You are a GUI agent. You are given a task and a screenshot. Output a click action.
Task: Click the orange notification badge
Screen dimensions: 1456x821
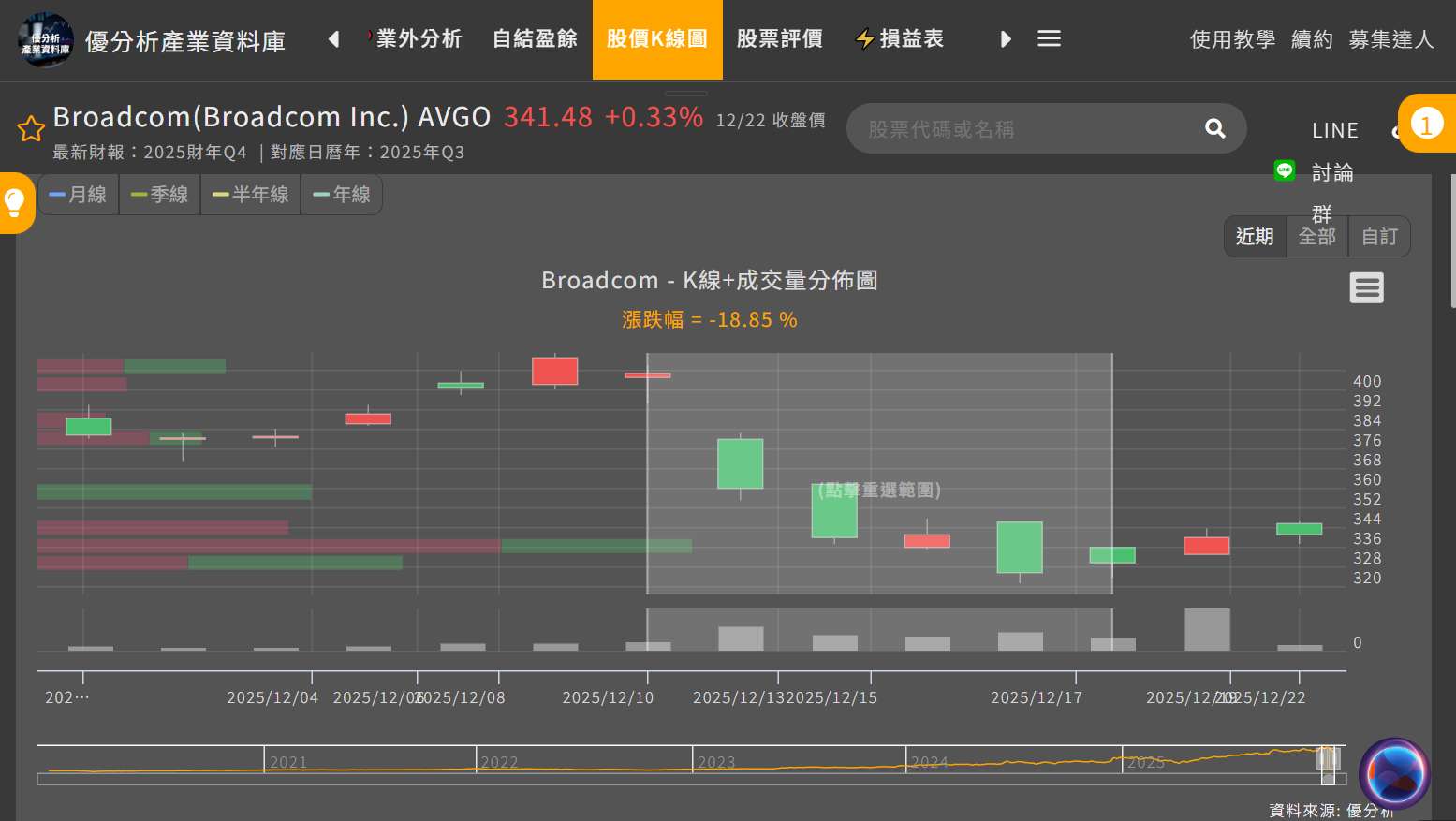click(x=1426, y=124)
